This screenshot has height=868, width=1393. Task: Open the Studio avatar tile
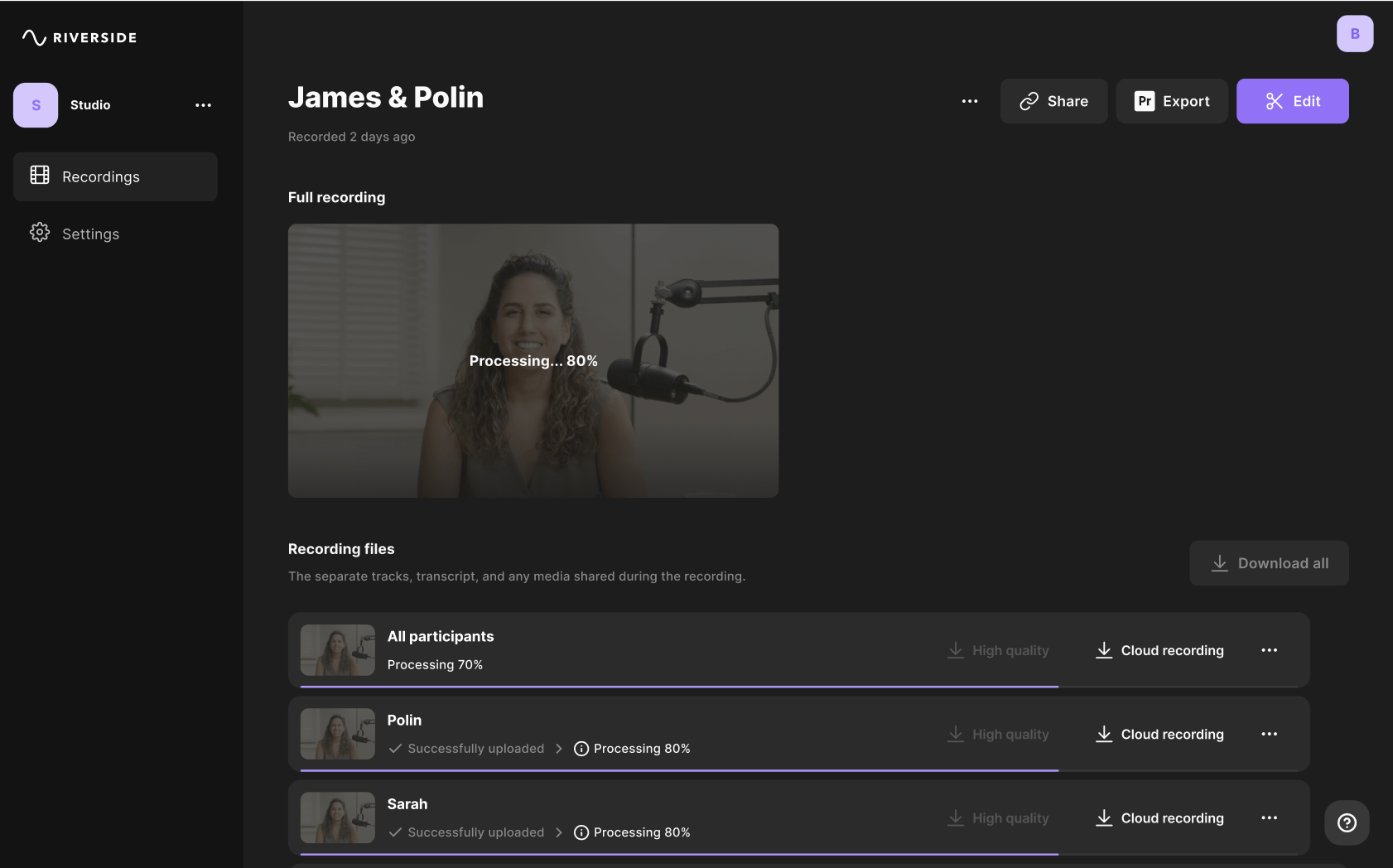(36, 105)
